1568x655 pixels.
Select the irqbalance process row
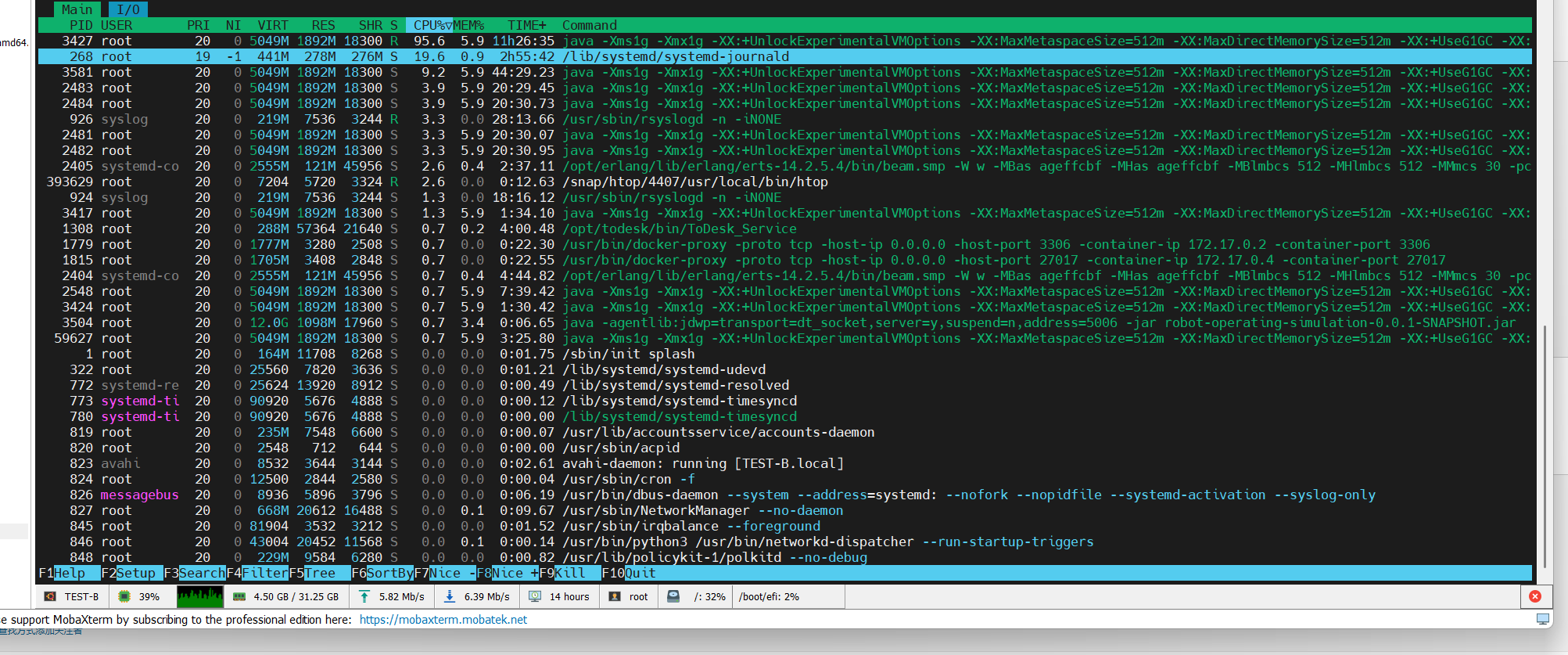coord(785,526)
